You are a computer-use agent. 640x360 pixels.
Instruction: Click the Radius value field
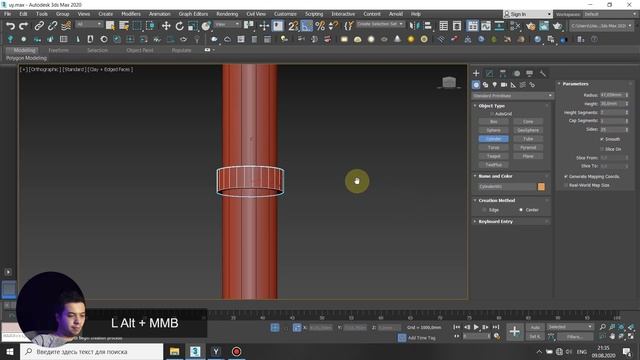[x=612, y=95]
